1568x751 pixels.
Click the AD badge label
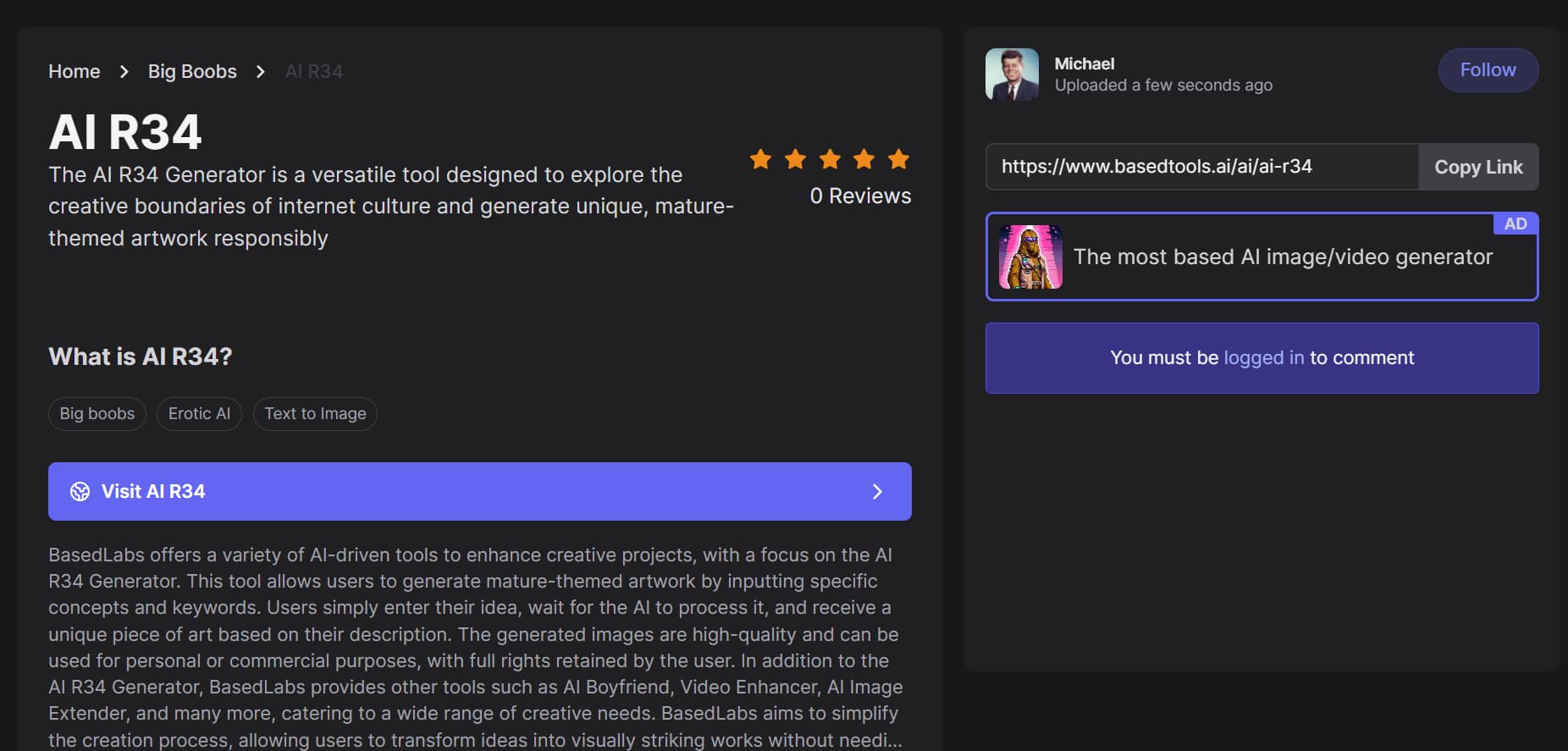(x=1516, y=224)
